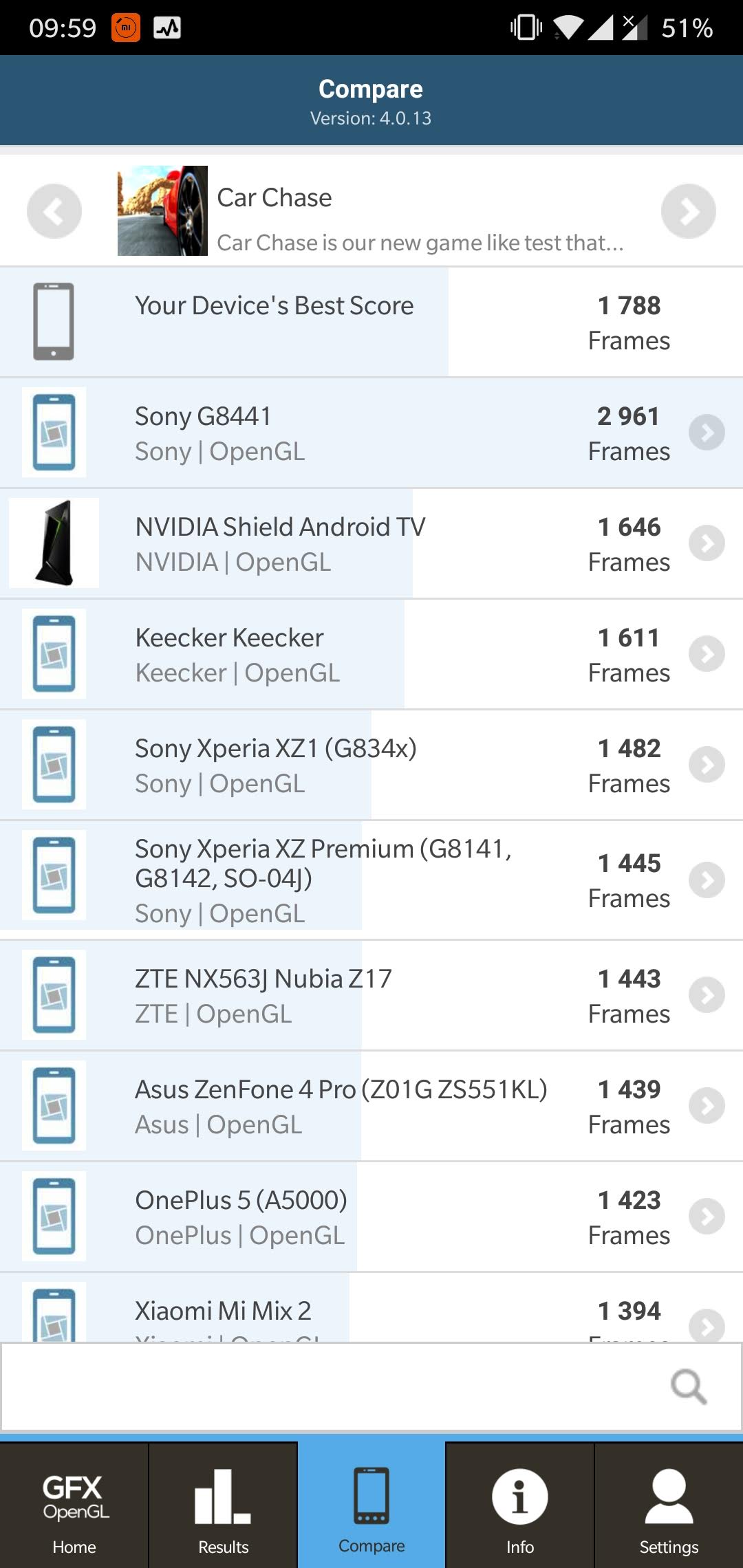This screenshot has height=1568, width=743.
Task: Tap Your Device's Best Score row
Action: tap(371, 322)
